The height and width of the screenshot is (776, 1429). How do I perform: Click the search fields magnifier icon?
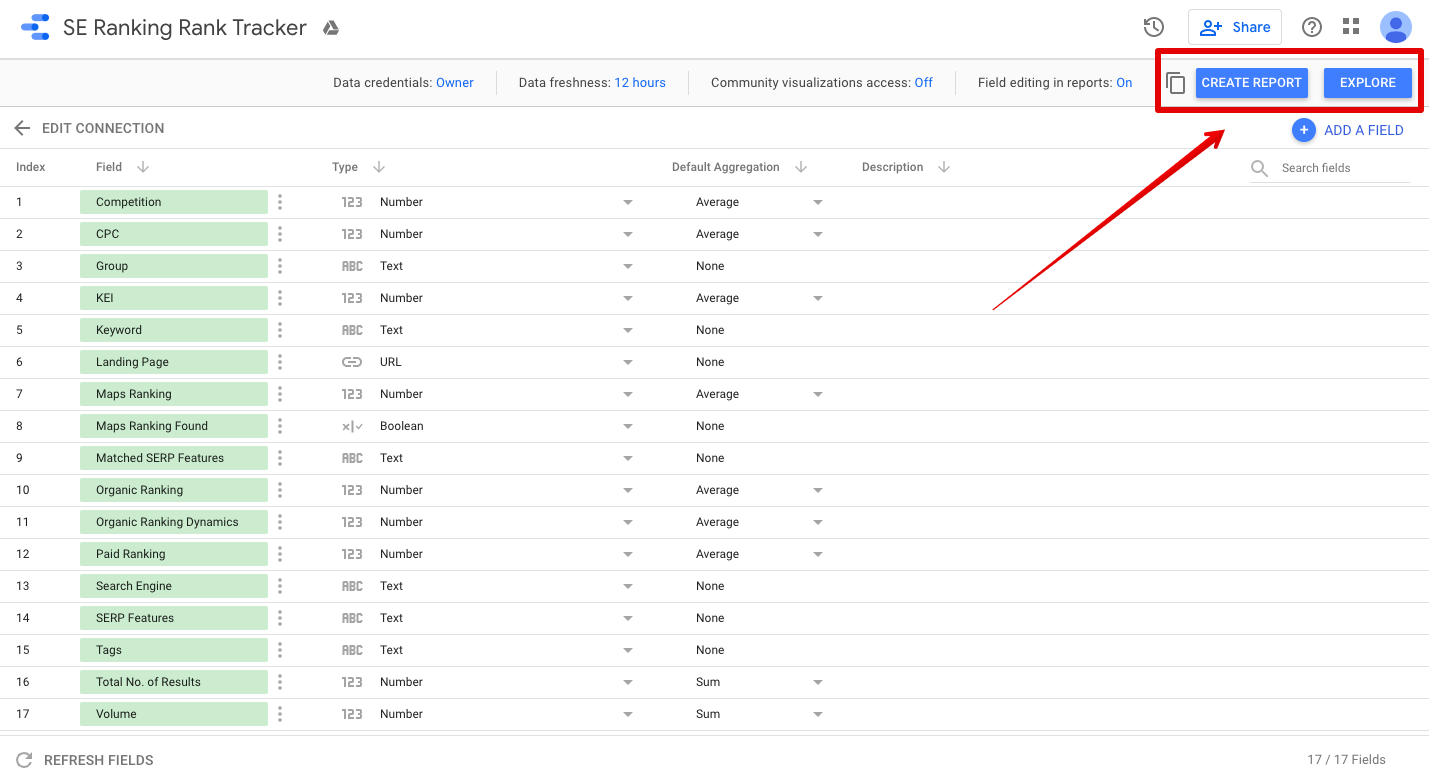tap(1260, 168)
